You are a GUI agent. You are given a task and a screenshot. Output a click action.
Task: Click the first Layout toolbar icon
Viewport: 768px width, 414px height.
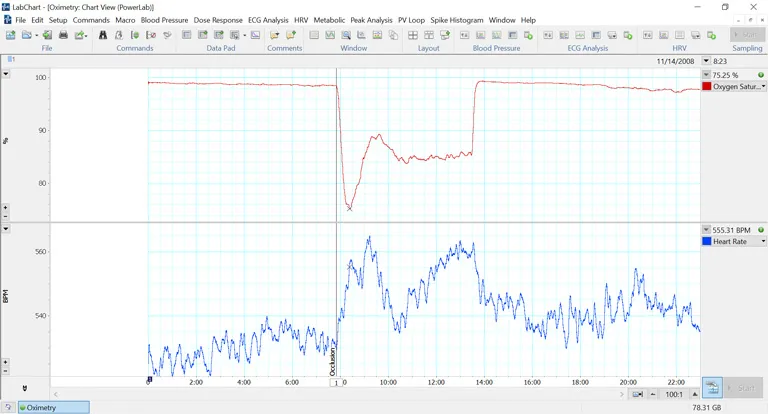tap(411, 35)
